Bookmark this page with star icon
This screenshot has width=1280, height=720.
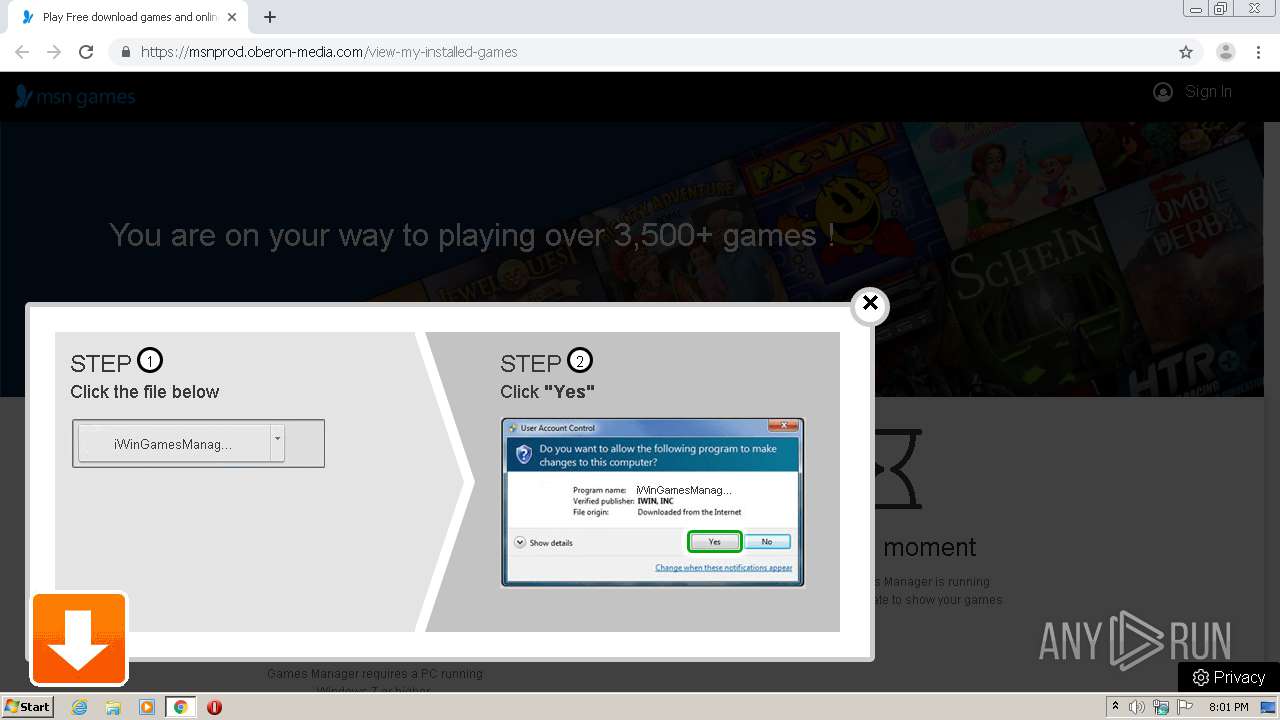tap(1186, 52)
